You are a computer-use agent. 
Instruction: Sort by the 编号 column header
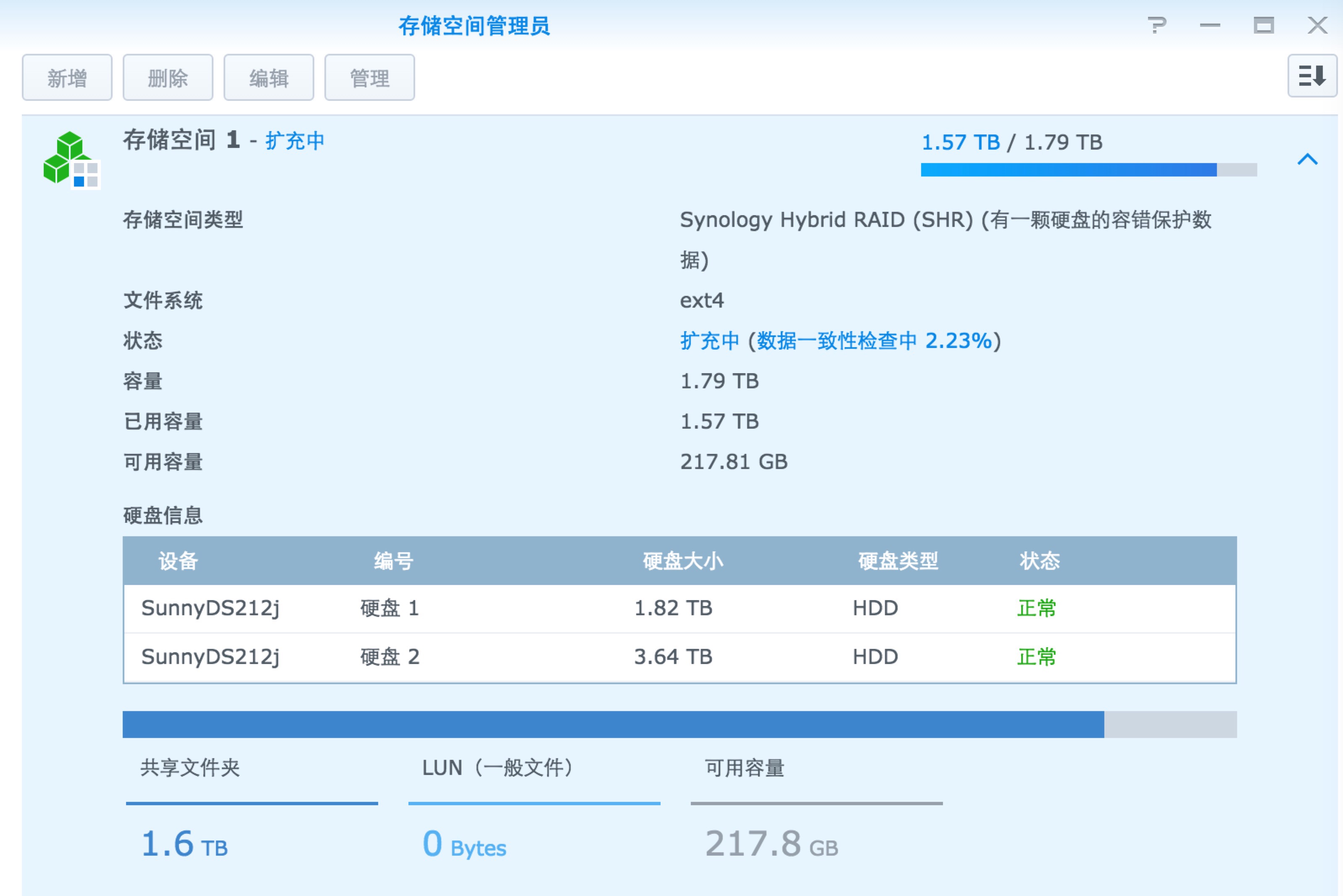pos(394,561)
